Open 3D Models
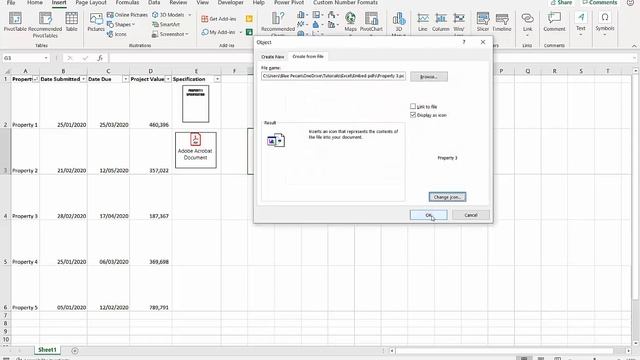 (168, 15)
